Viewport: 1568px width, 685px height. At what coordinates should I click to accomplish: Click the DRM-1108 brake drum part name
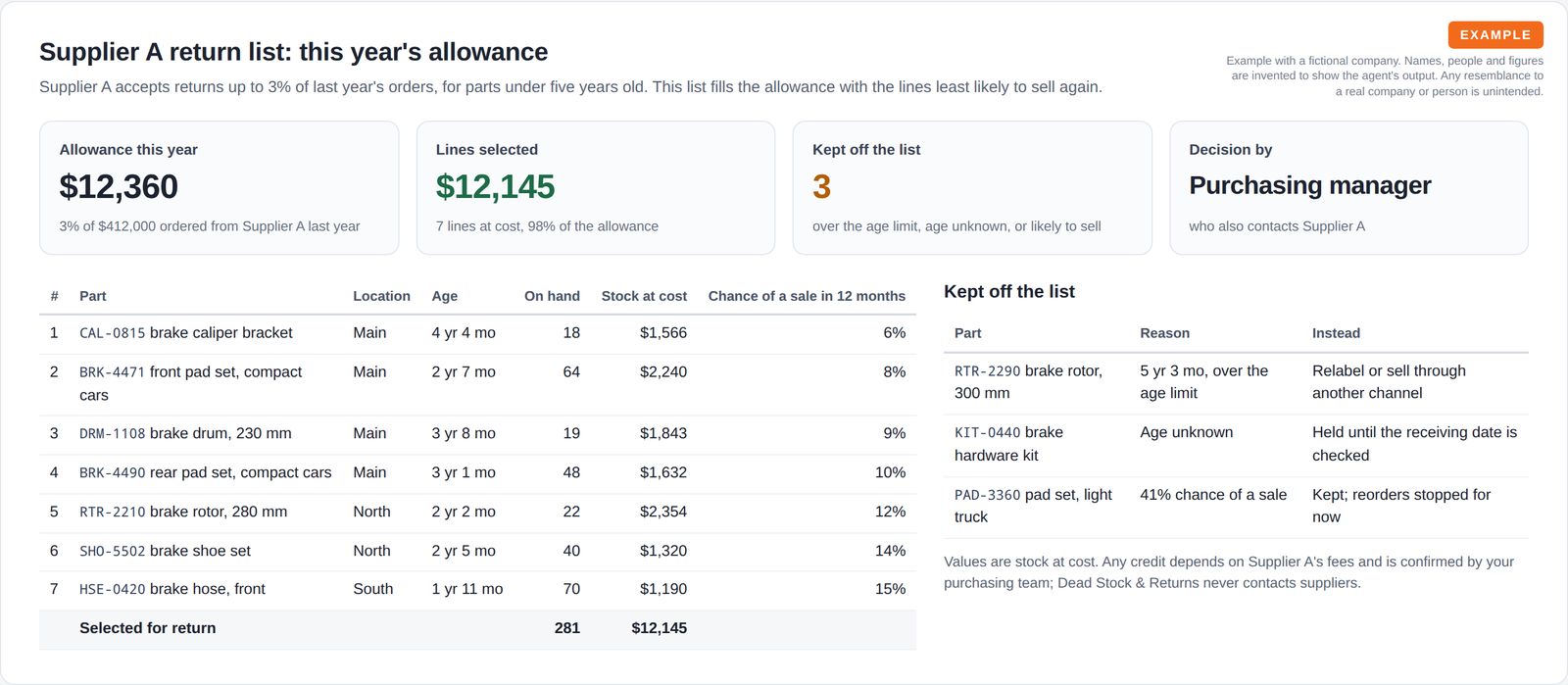185,433
